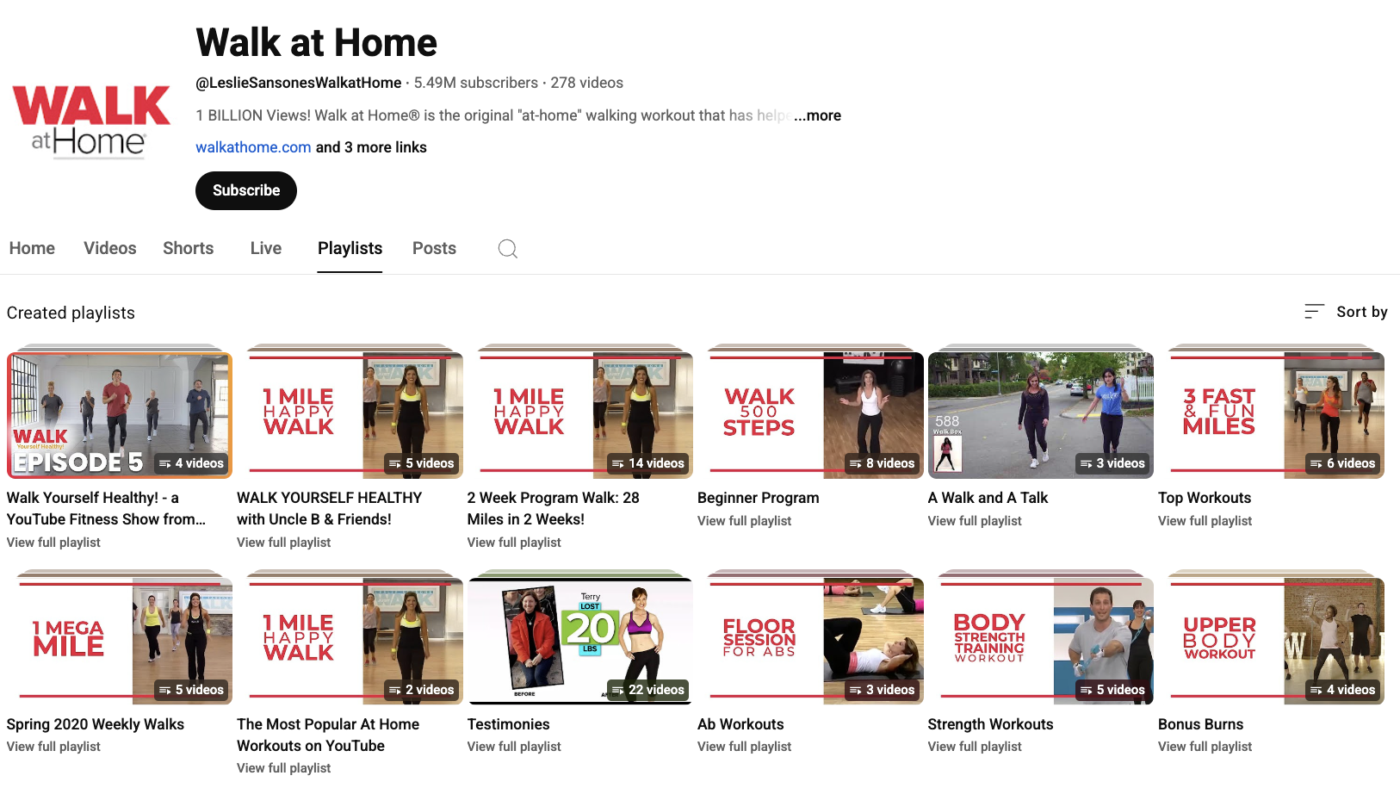
Task: View full playlist for Bonus Burns
Action: click(x=1205, y=747)
